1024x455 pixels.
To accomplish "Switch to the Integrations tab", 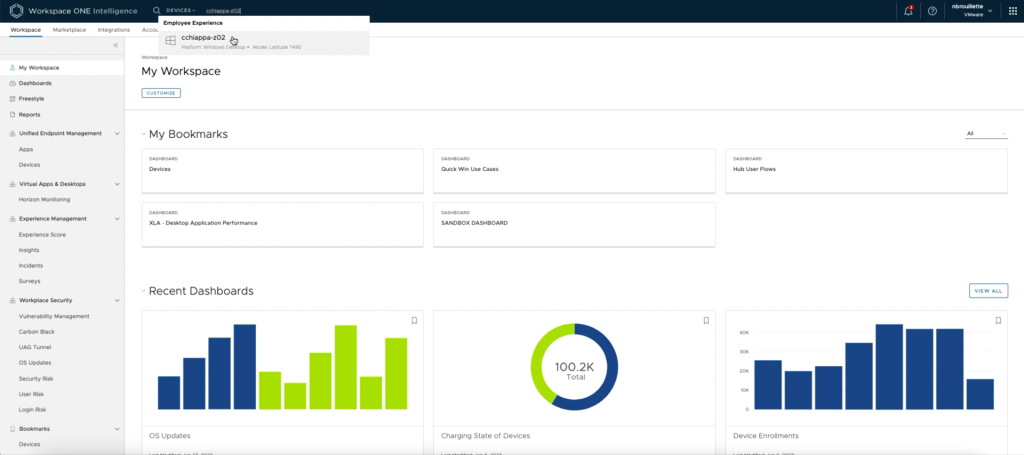I will 114,30.
